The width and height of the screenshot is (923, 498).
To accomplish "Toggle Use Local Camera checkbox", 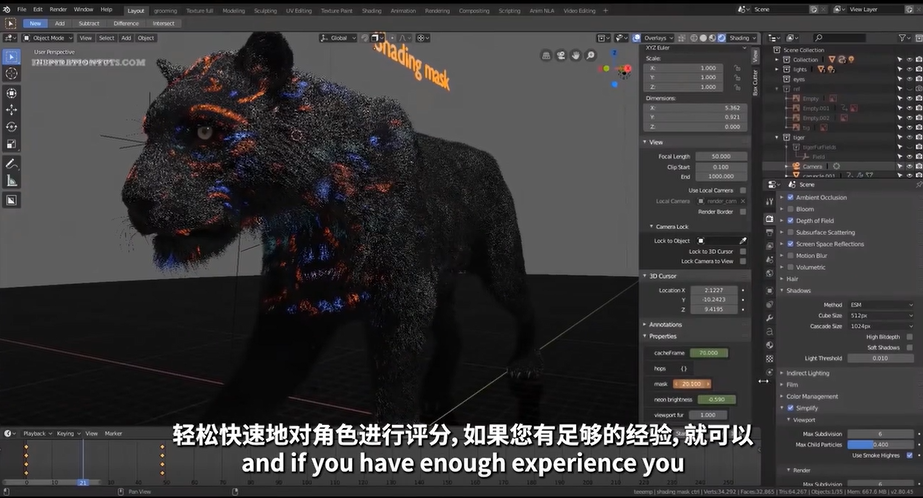I will (x=743, y=190).
